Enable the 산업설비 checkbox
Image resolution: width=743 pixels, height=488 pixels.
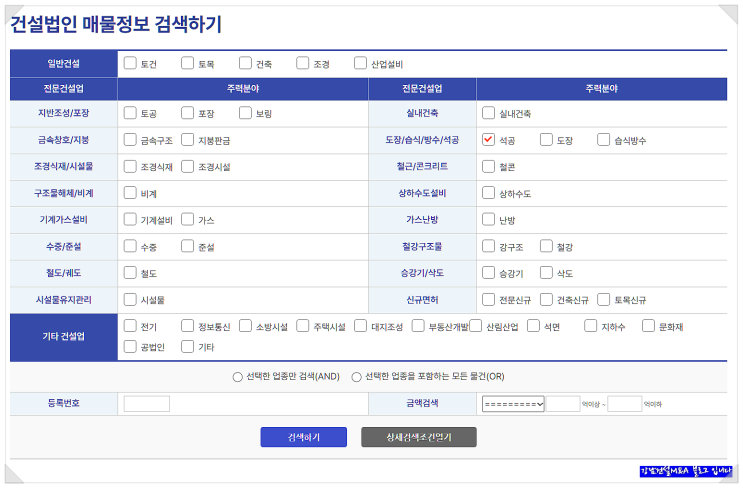tap(361, 63)
